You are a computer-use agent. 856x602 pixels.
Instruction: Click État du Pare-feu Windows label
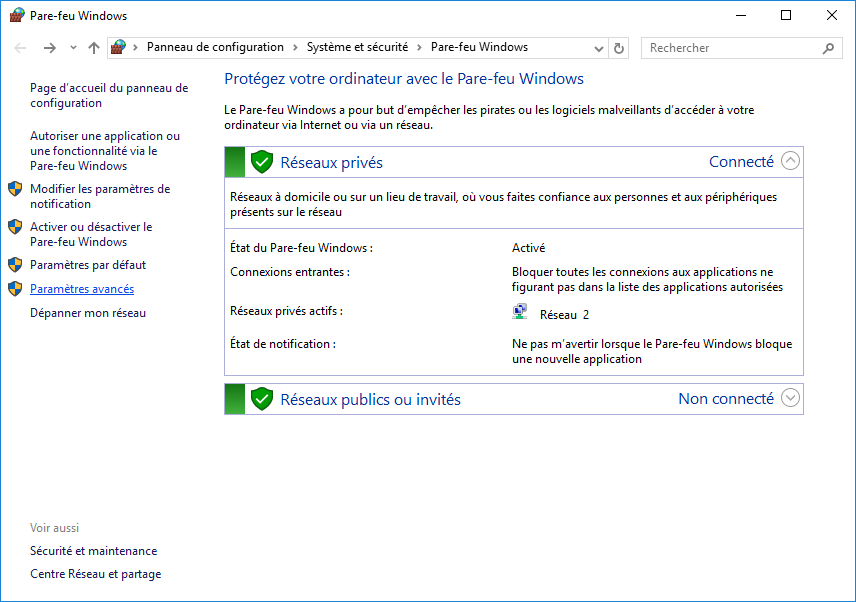pyautogui.click(x=301, y=248)
